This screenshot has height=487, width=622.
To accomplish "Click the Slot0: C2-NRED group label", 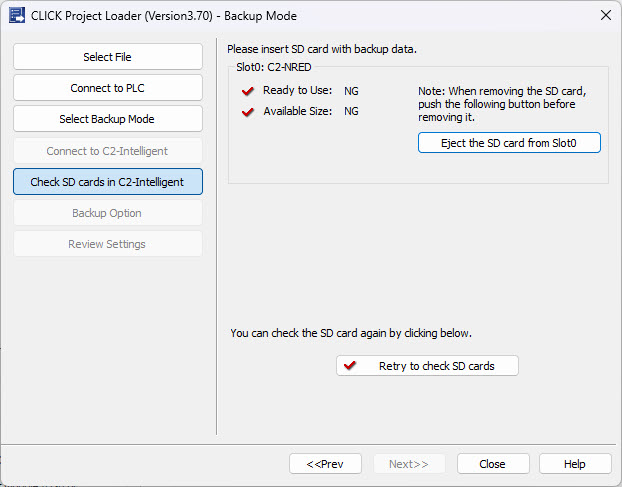I will click(x=274, y=67).
